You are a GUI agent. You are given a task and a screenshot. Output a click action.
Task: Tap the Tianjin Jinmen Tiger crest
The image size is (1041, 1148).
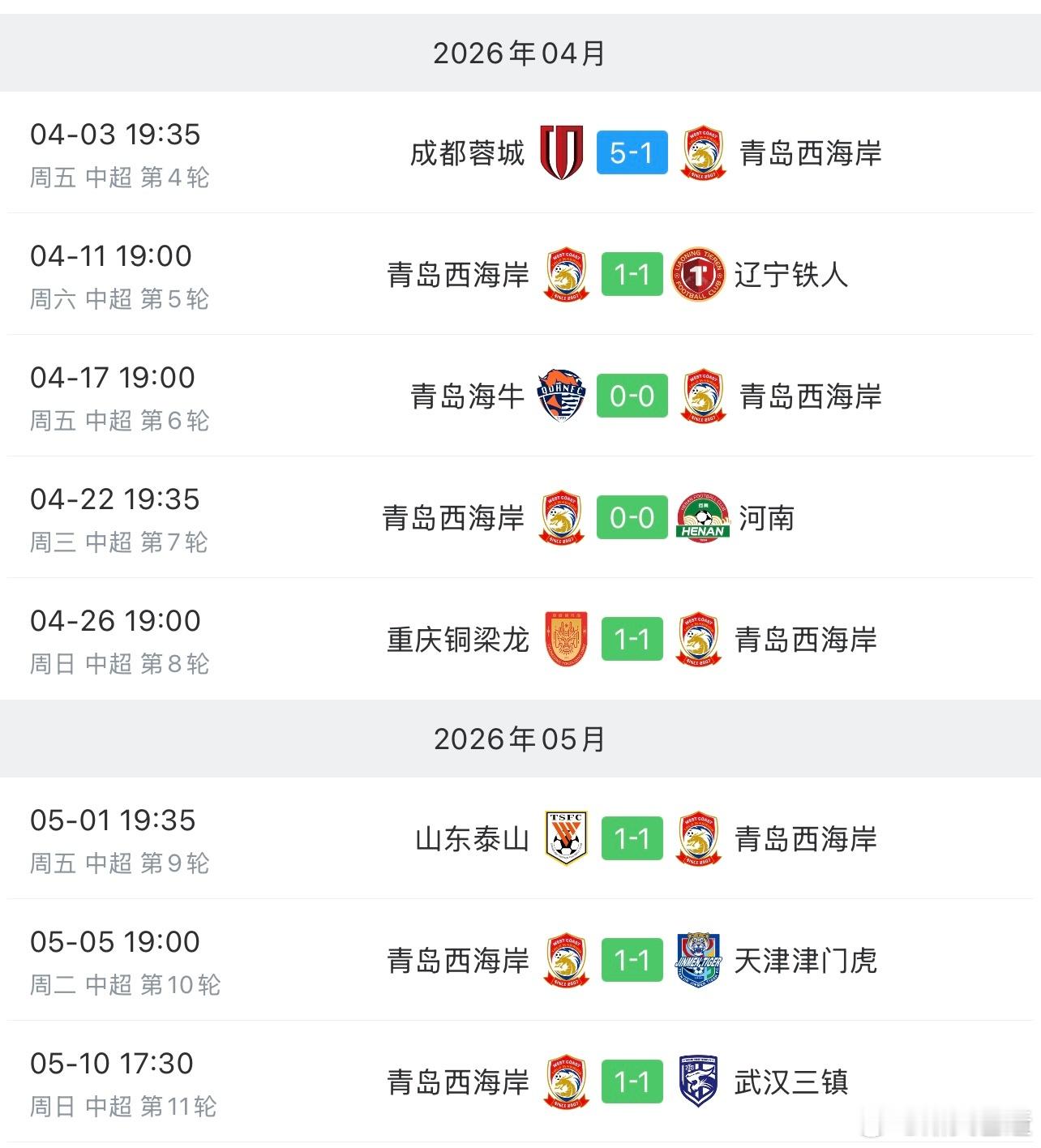(698, 960)
